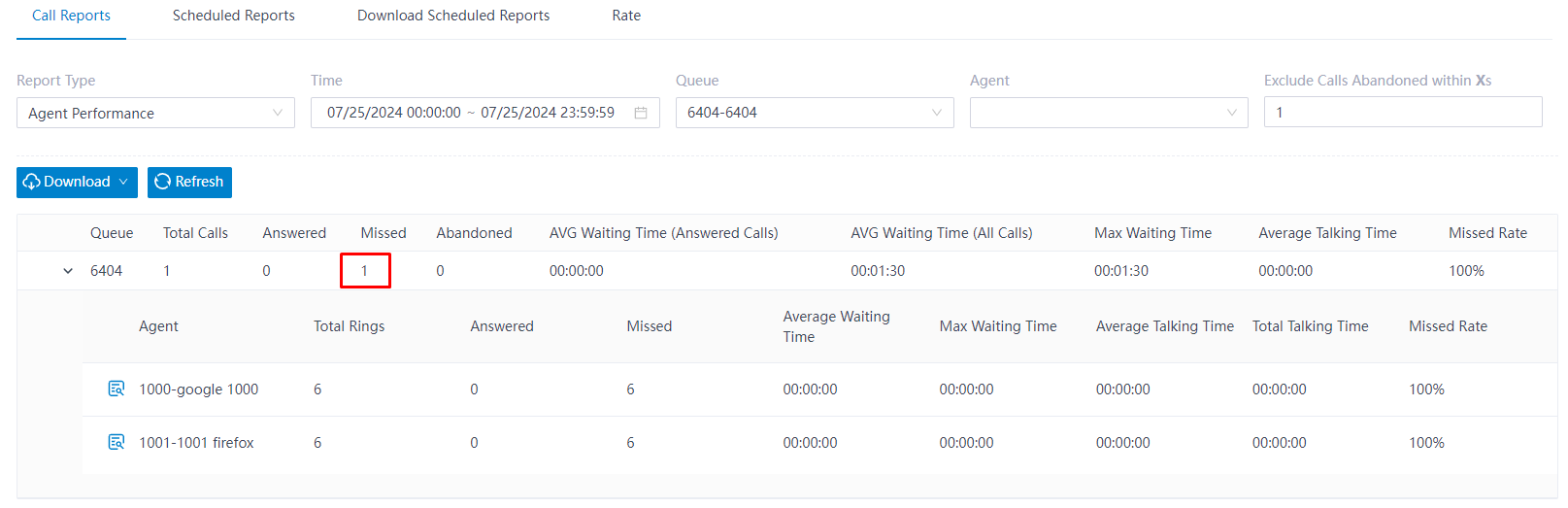Open the empty Agent dropdown
This screenshot has height=508, width=1568.
coord(1109,113)
